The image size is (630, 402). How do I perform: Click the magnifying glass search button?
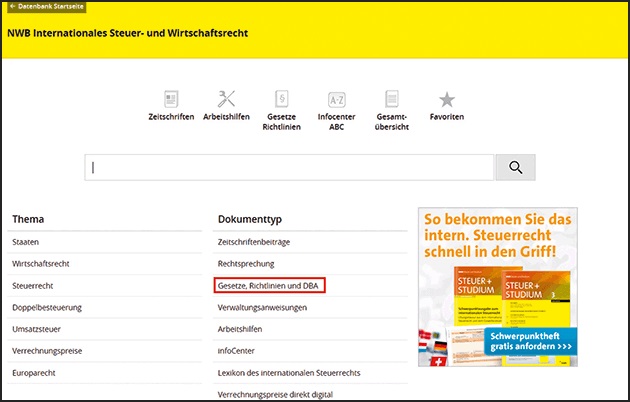click(516, 167)
